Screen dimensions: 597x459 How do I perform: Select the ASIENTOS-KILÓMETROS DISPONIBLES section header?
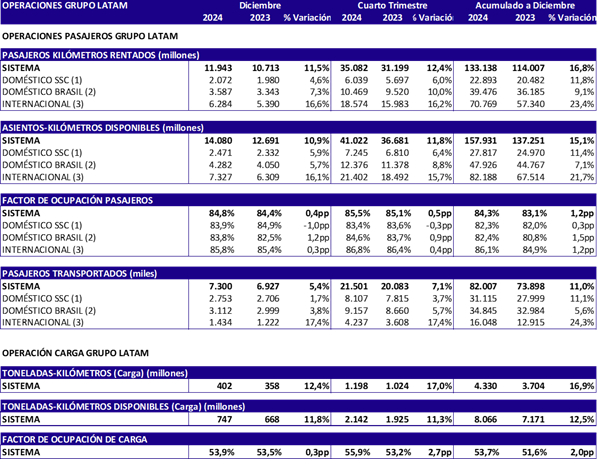pos(103,128)
